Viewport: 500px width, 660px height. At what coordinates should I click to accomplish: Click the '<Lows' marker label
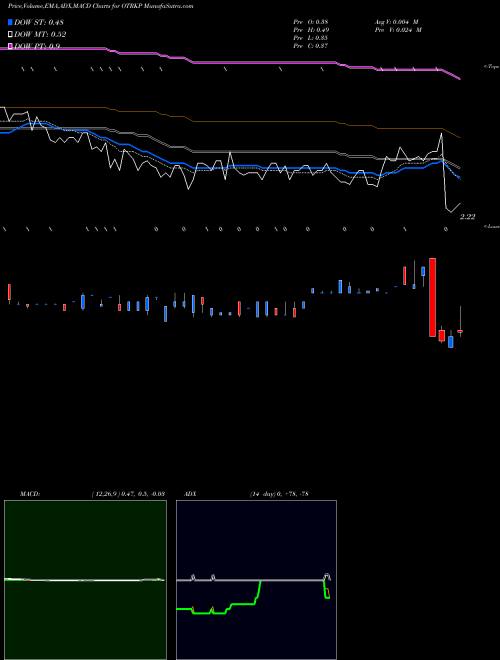(x=491, y=226)
